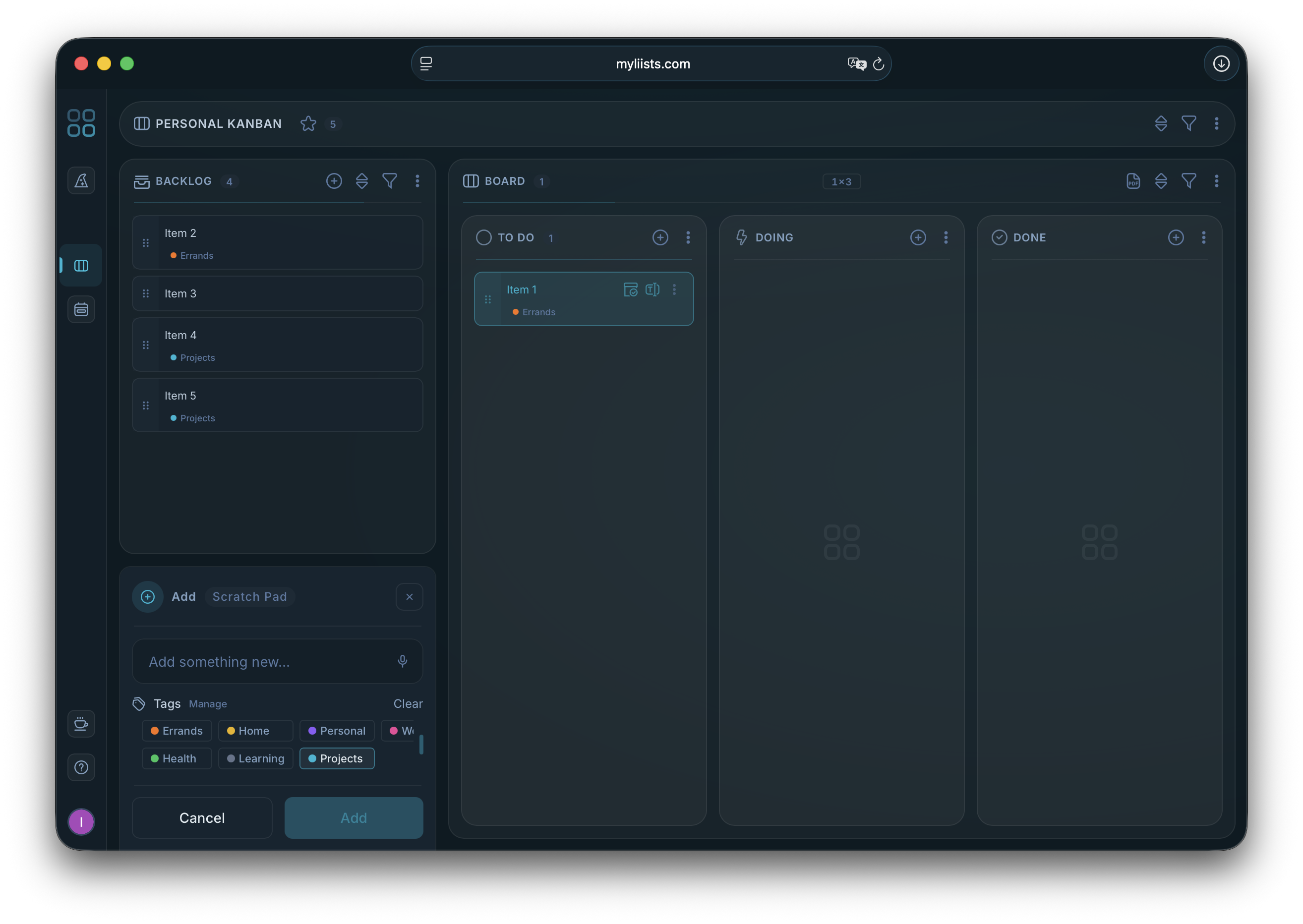Switch to the calendar view in the sidebar
Screen dimensions: 1303x924
pos(81,309)
